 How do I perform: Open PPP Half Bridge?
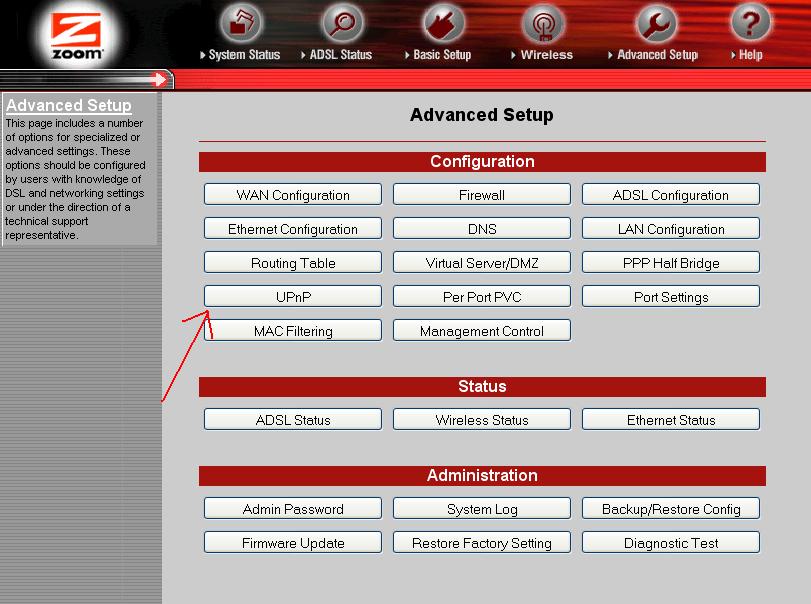671,263
